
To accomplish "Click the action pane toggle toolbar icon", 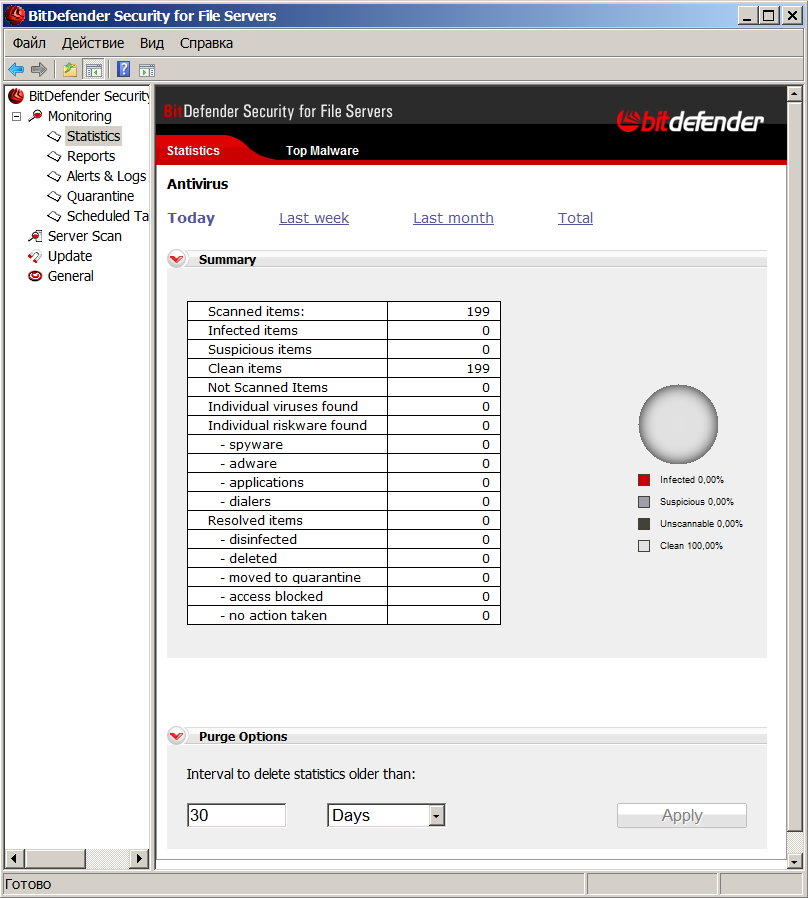I will pos(147,70).
